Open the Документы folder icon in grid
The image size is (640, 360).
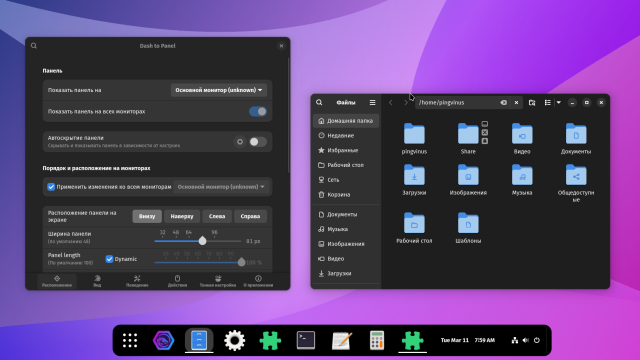576,134
